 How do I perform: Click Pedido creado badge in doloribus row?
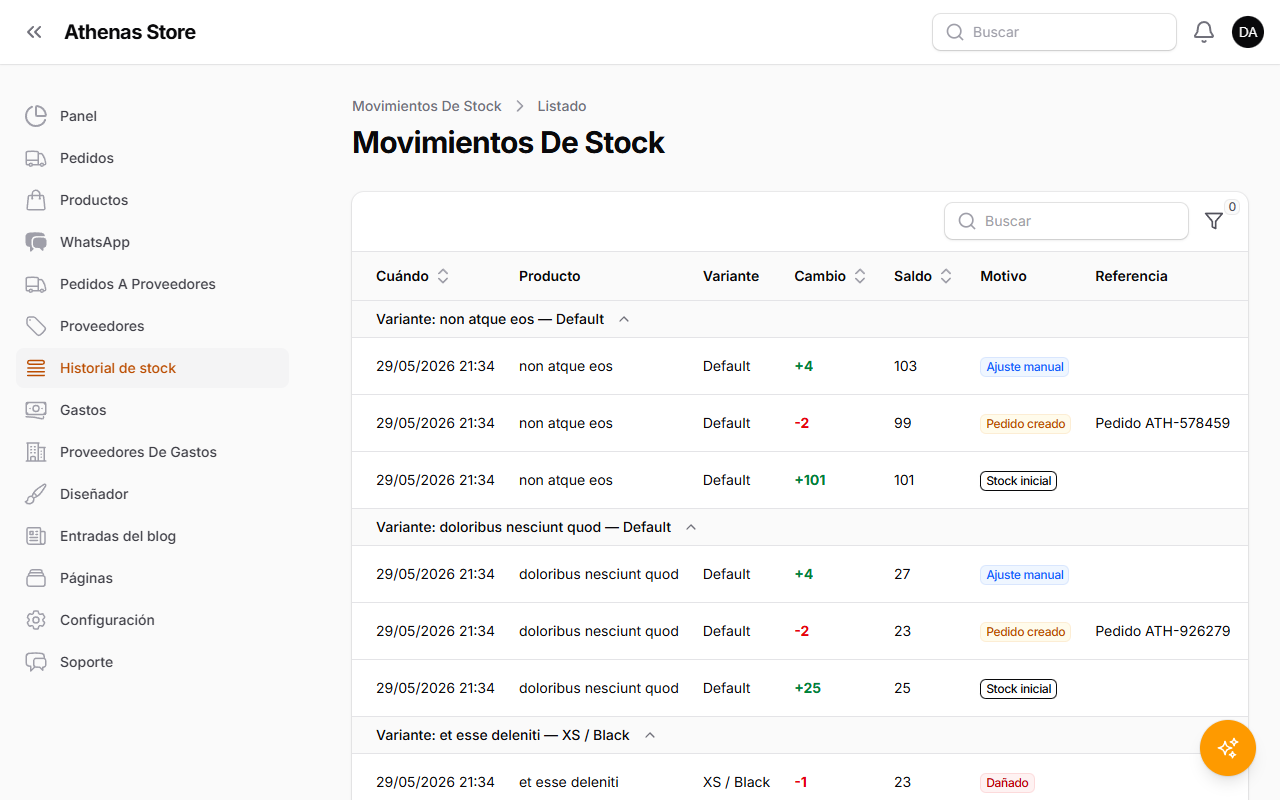click(1025, 632)
